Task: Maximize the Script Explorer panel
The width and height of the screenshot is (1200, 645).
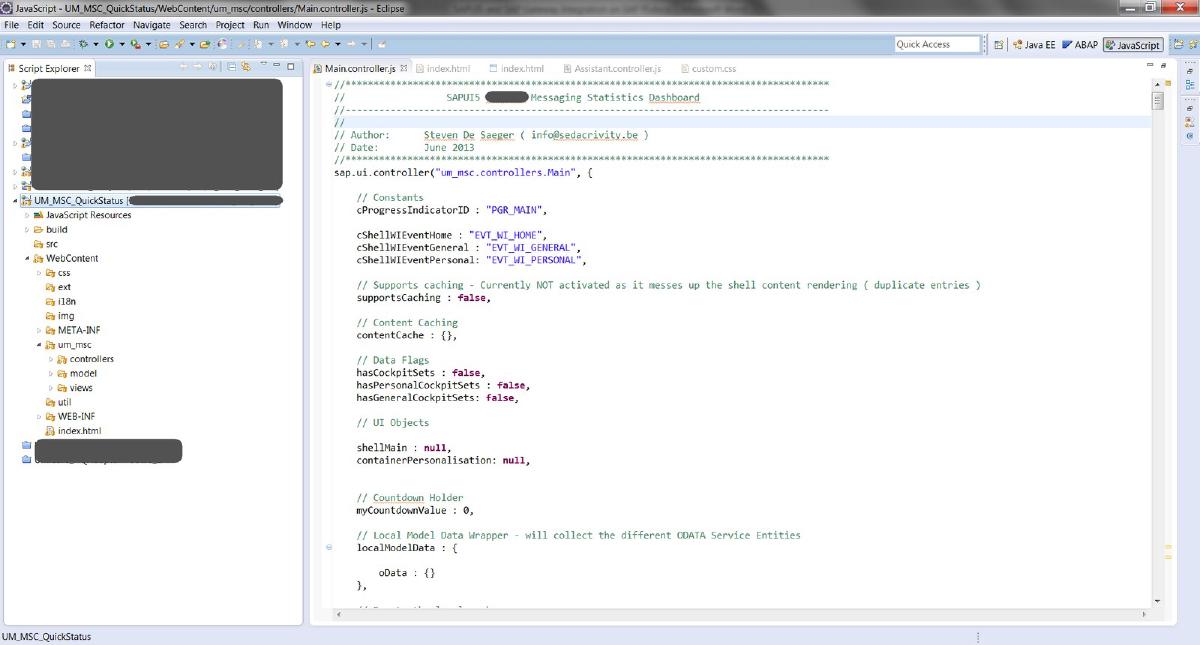Action: click(x=290, y=67)
